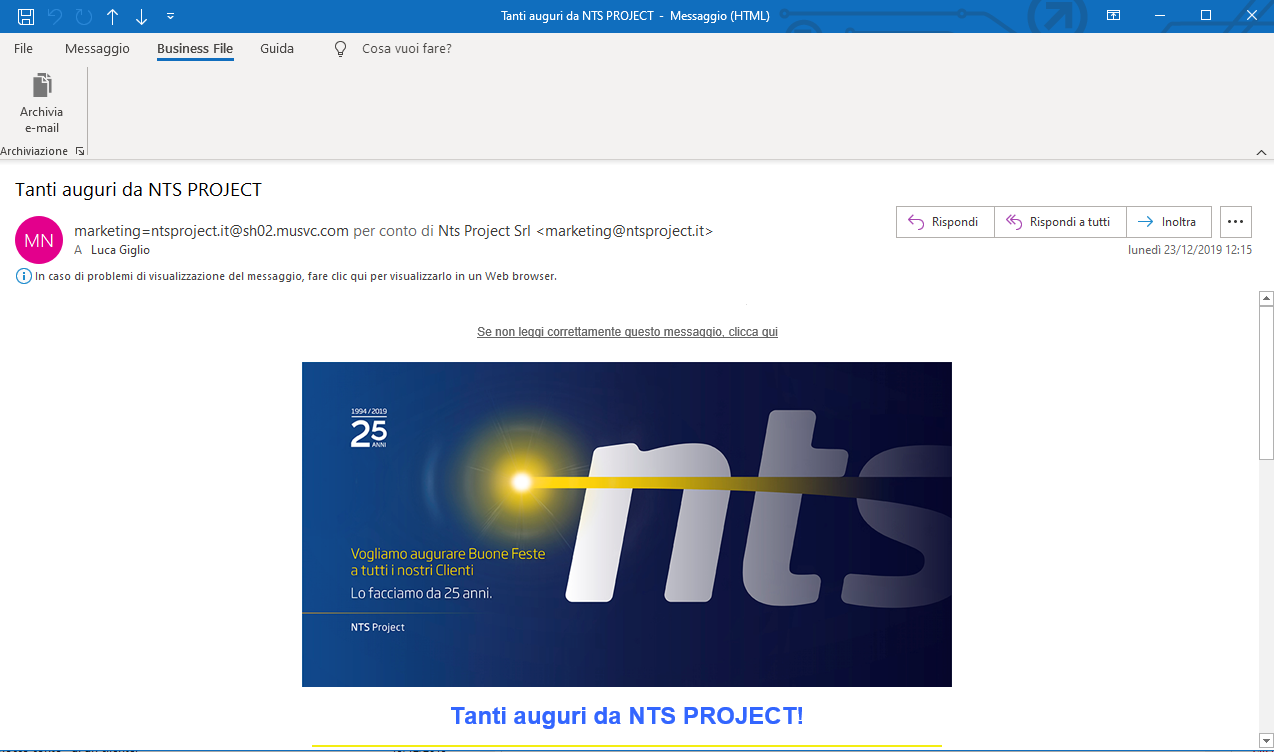Click the info icon in the message bar
Viewport: 1274px width, 752px height.
pos(24,276)
